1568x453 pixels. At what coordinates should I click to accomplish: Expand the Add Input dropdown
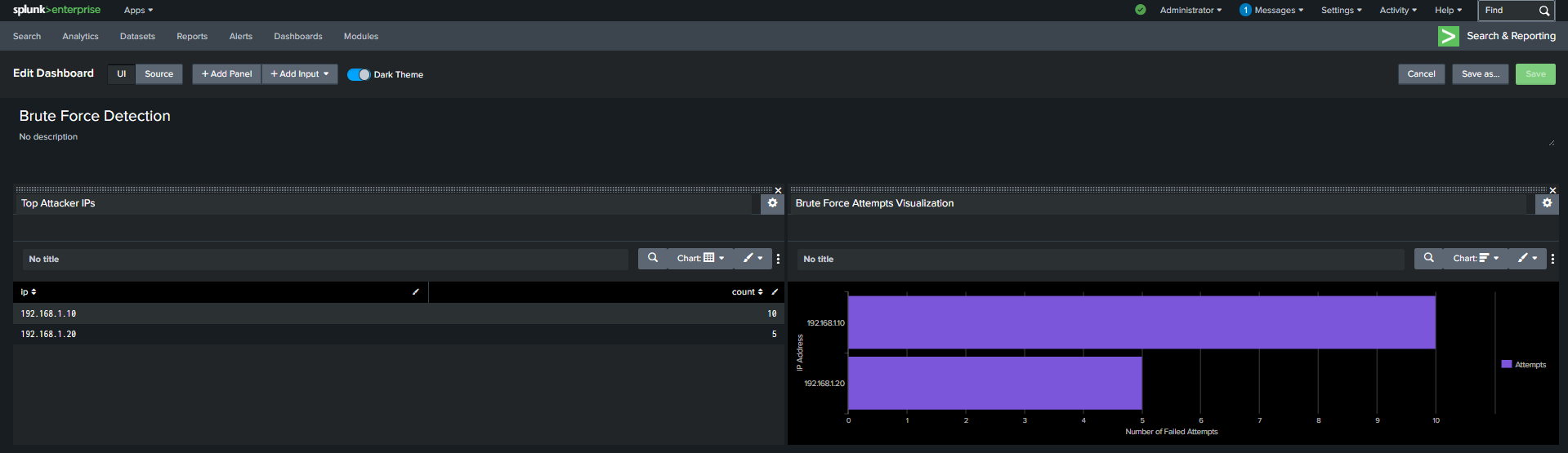pyautogui.click(x=300, y=74)
